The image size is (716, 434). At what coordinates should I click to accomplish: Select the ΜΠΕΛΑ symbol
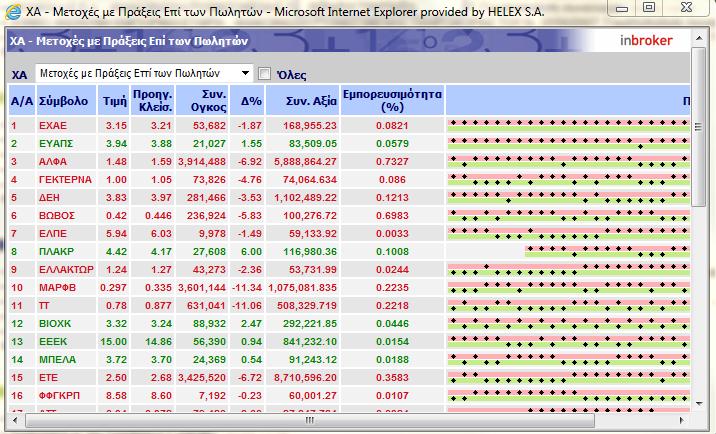(58, 360)
